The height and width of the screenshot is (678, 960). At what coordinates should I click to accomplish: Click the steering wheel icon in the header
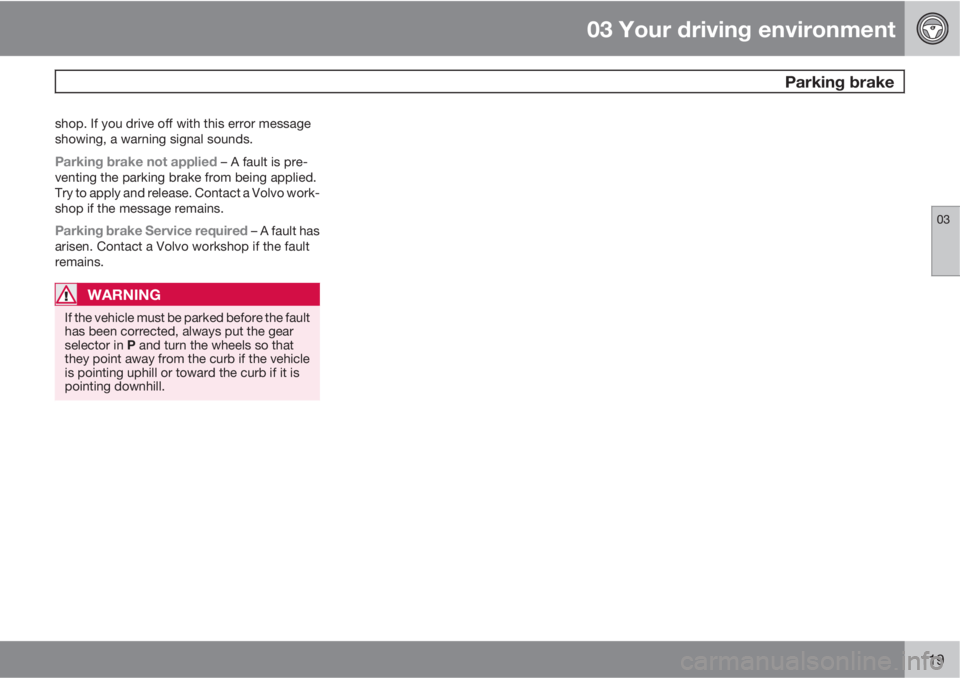[x=932, y=28]
